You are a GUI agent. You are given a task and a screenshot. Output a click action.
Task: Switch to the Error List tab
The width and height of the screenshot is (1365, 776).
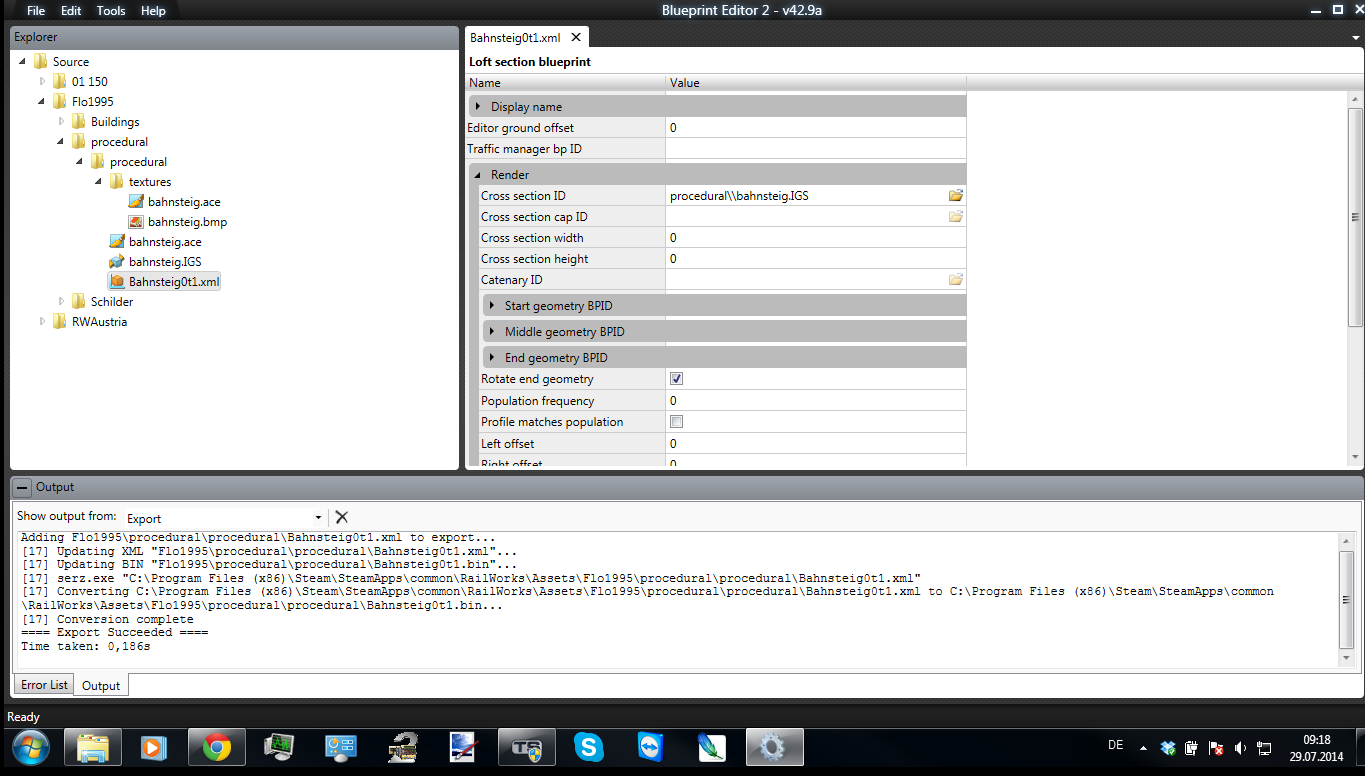(x=45, y=685)
